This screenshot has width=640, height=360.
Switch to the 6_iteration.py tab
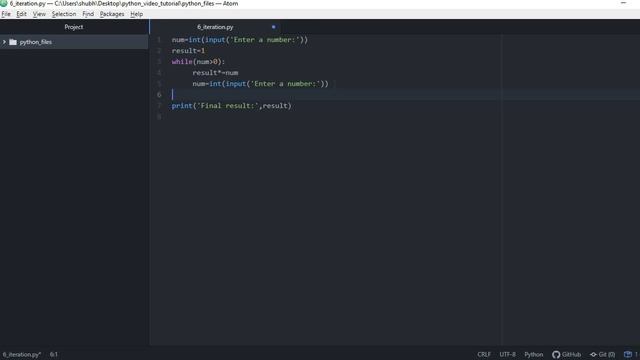point(215,27)
